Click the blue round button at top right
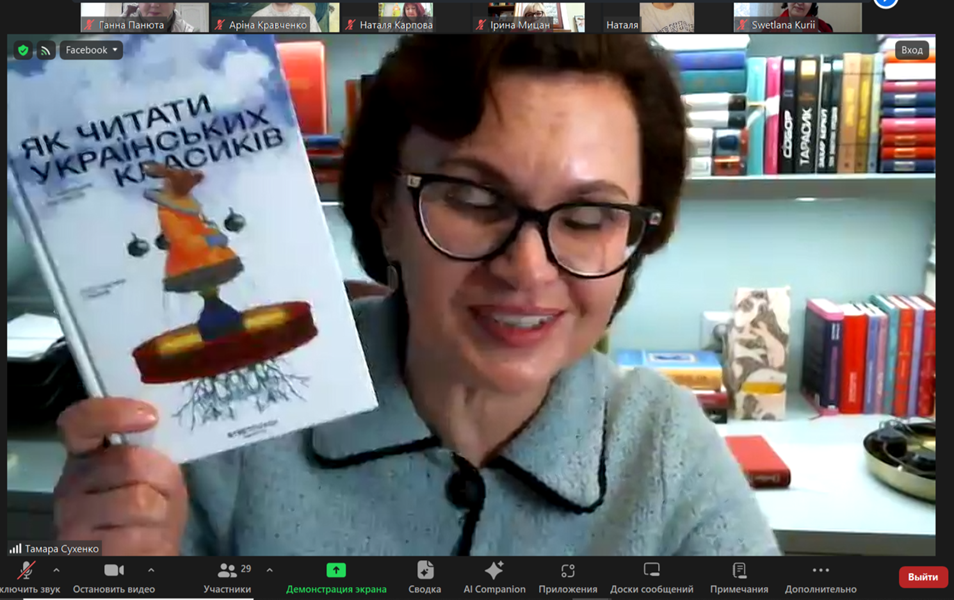This screenshot has height=600, width=954. tap(886, 2)
